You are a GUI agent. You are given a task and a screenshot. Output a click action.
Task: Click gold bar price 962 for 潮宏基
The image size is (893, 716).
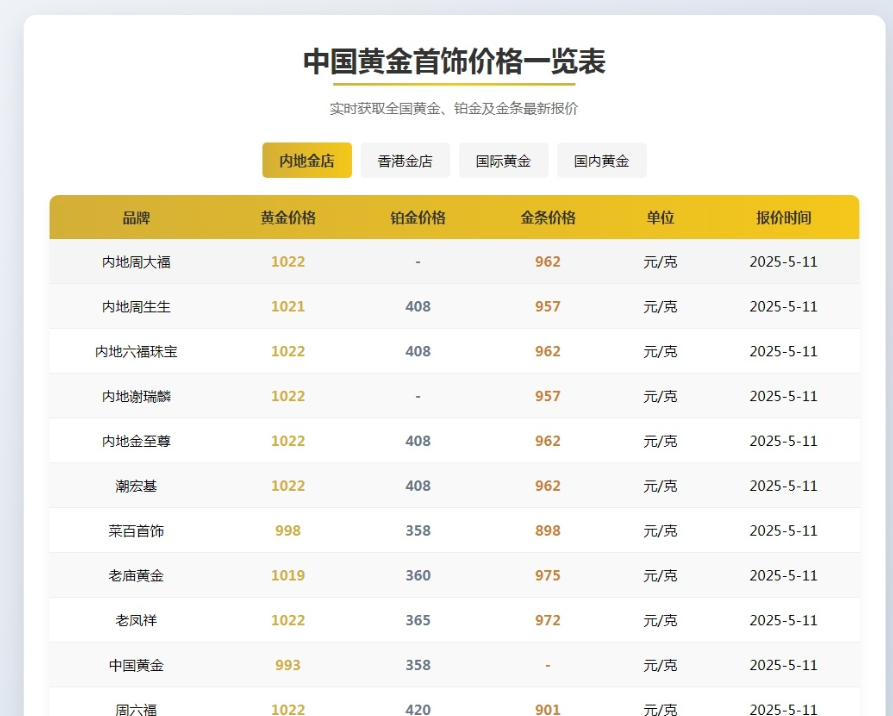(x=548, y=486)
